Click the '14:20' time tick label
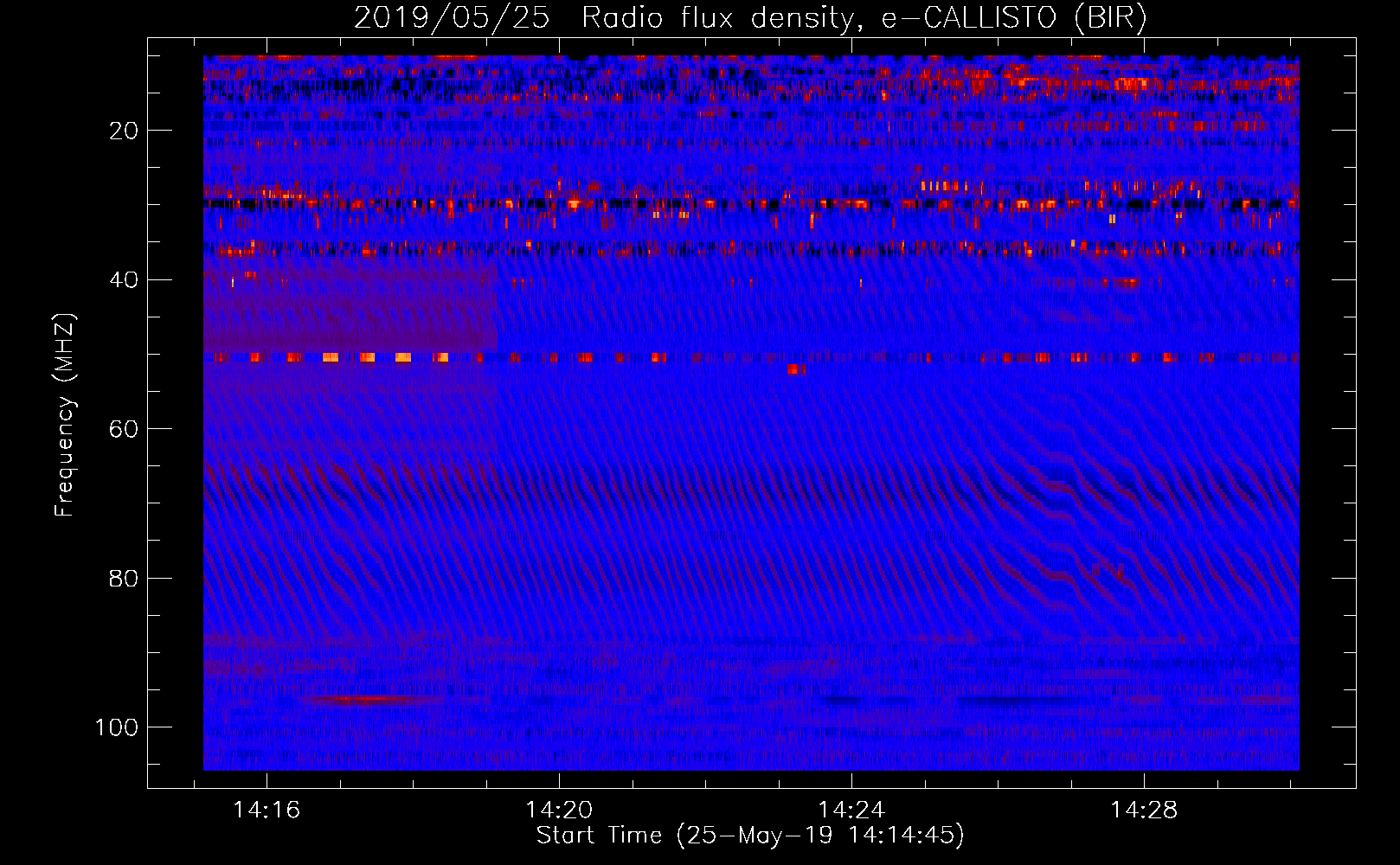Image resolution: width=1400 pixels, height=865 pixels. [x=559, y=810]
